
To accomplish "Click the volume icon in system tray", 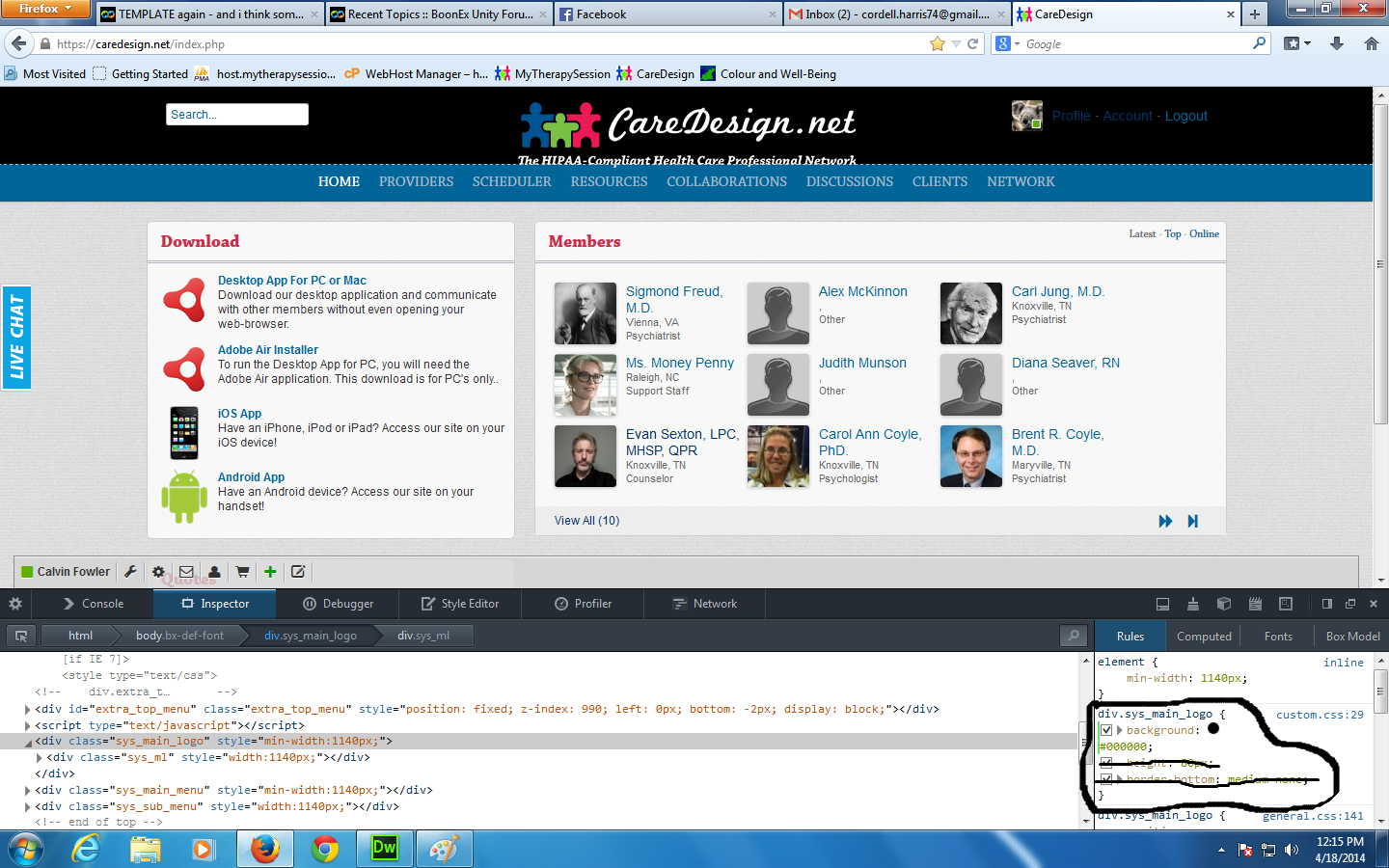I will [x=1292, y=850].
